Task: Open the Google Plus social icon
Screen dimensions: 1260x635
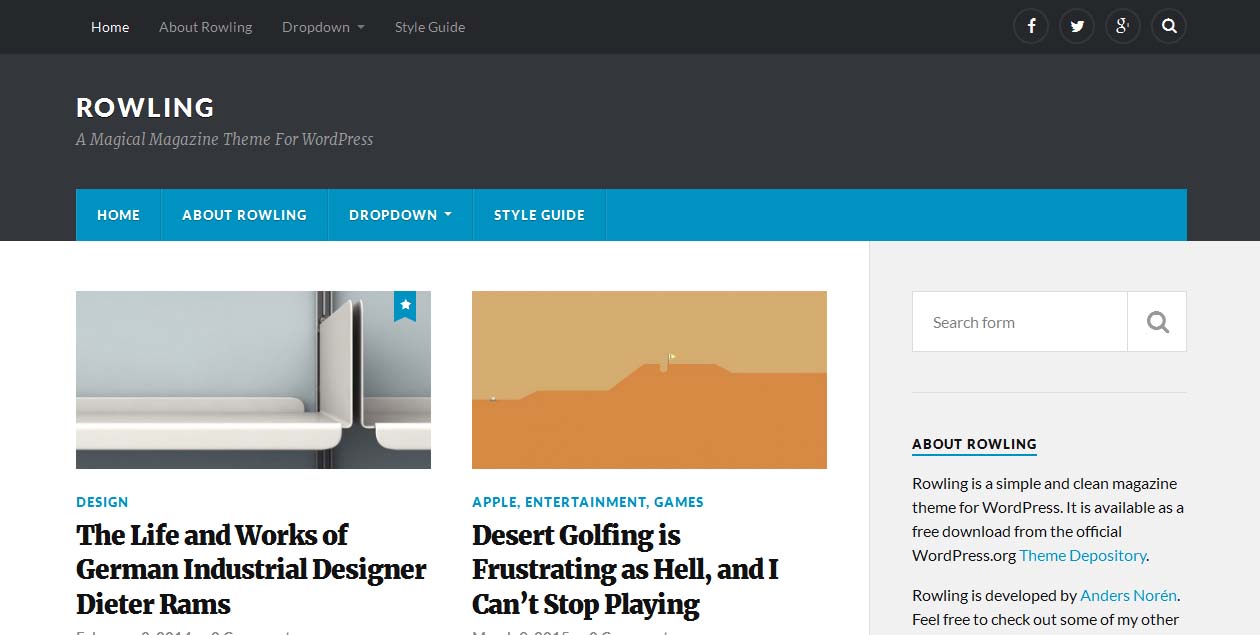Action: point(1123,27)
